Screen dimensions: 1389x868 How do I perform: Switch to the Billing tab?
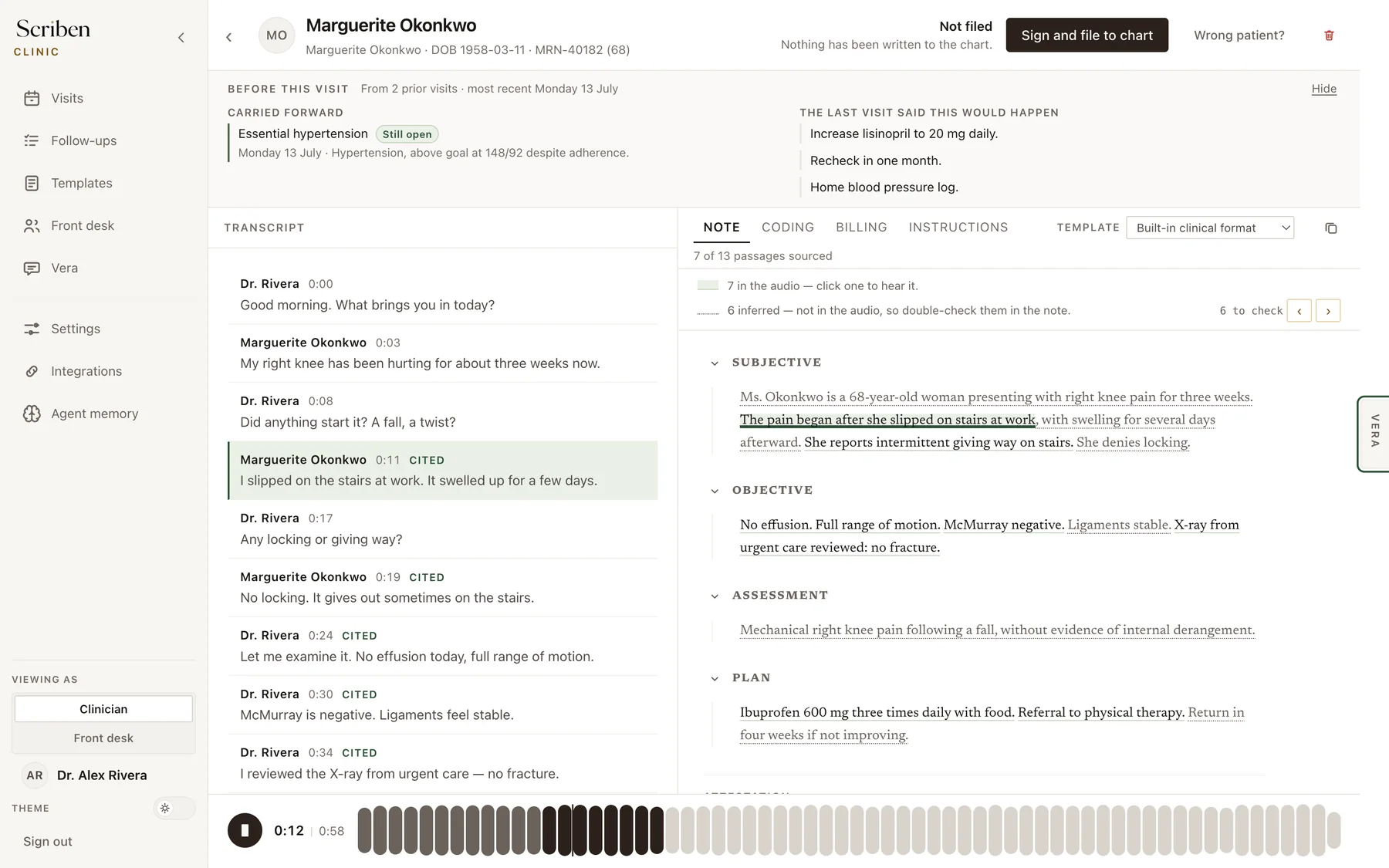click(x=861, y=228)
